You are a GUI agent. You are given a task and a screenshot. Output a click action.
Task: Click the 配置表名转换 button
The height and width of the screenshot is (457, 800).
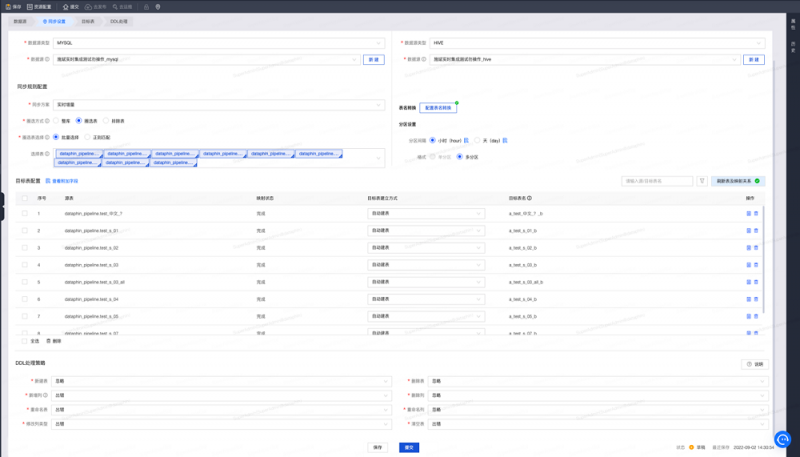coord(436,107)
